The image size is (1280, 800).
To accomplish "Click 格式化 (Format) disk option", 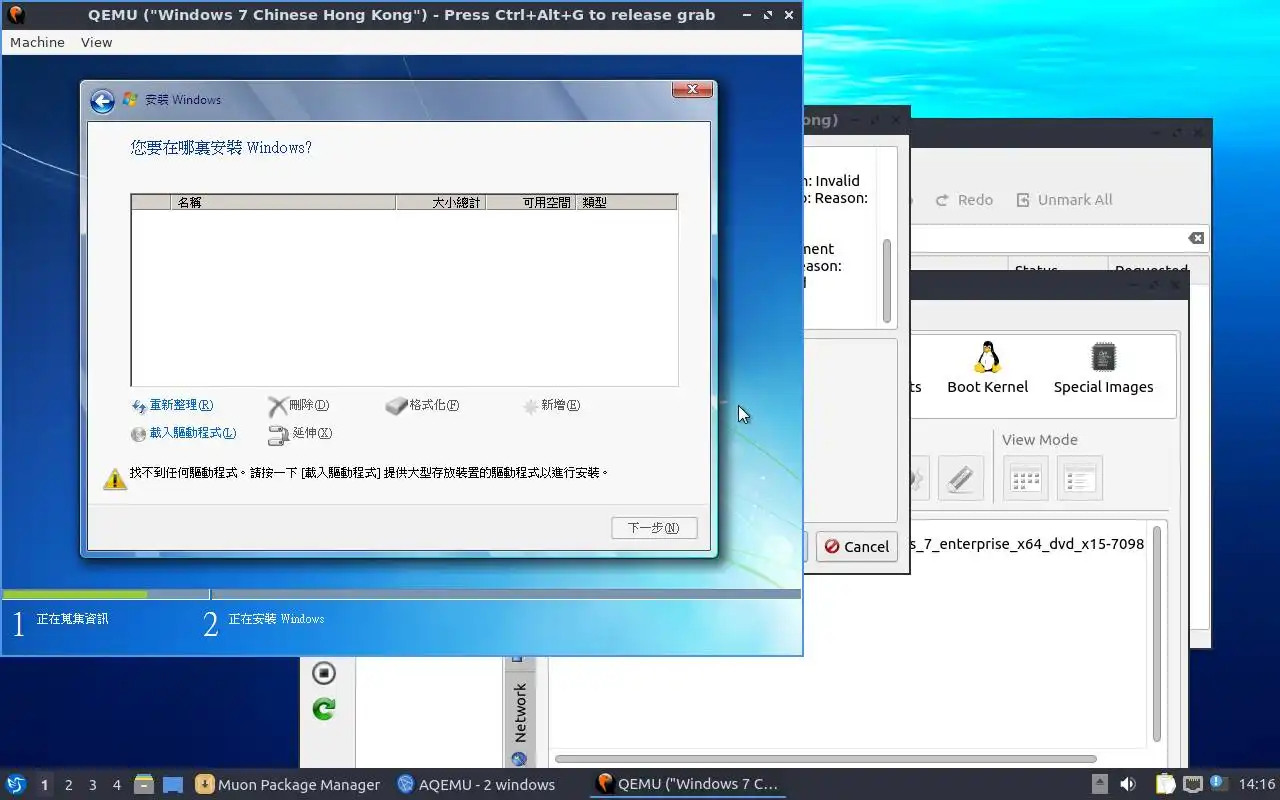I will [x=422, y=406].
